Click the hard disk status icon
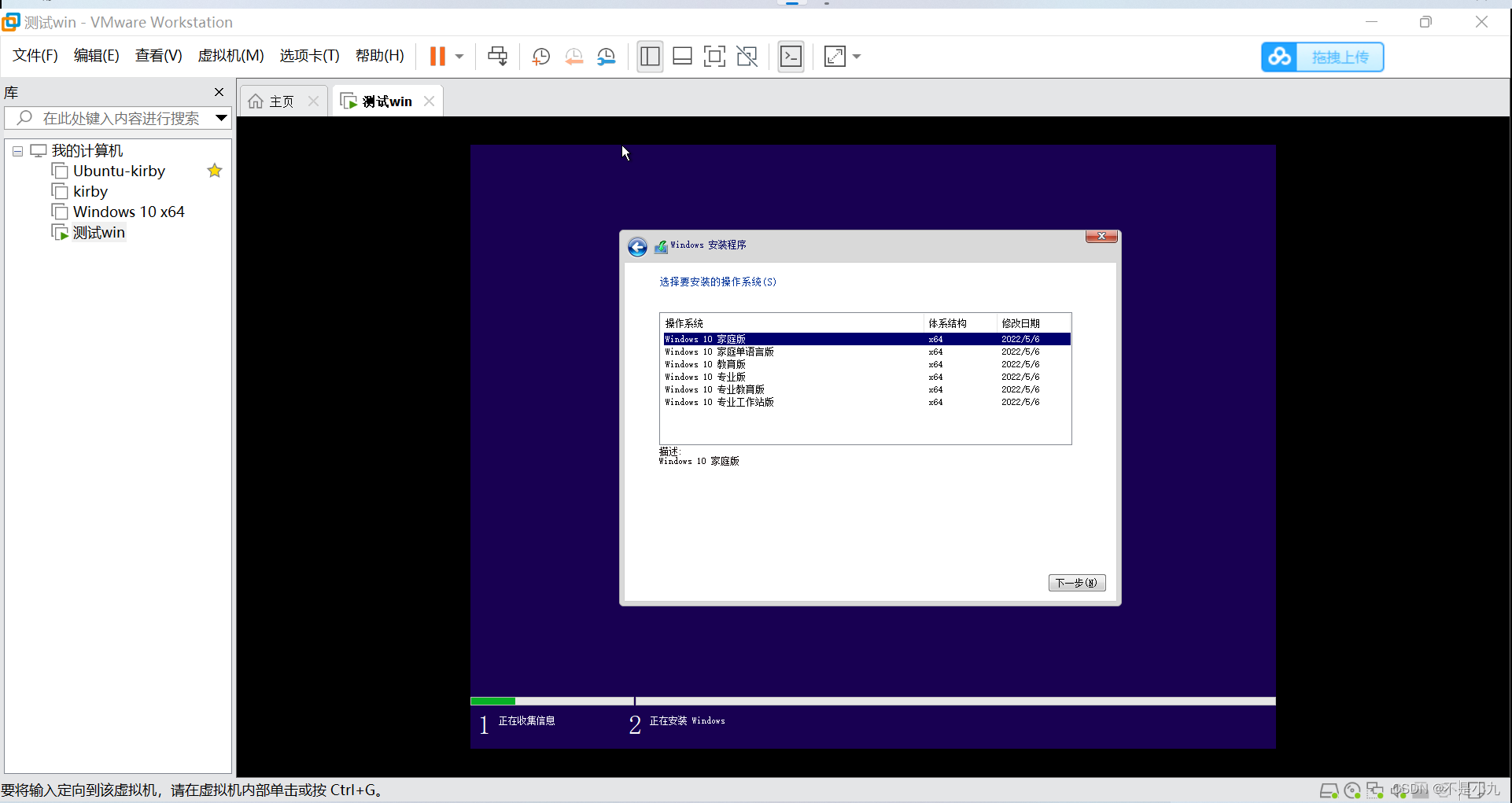Image resolution: width=1512 pixels, height=803 pixels. tap(1329, 790)
